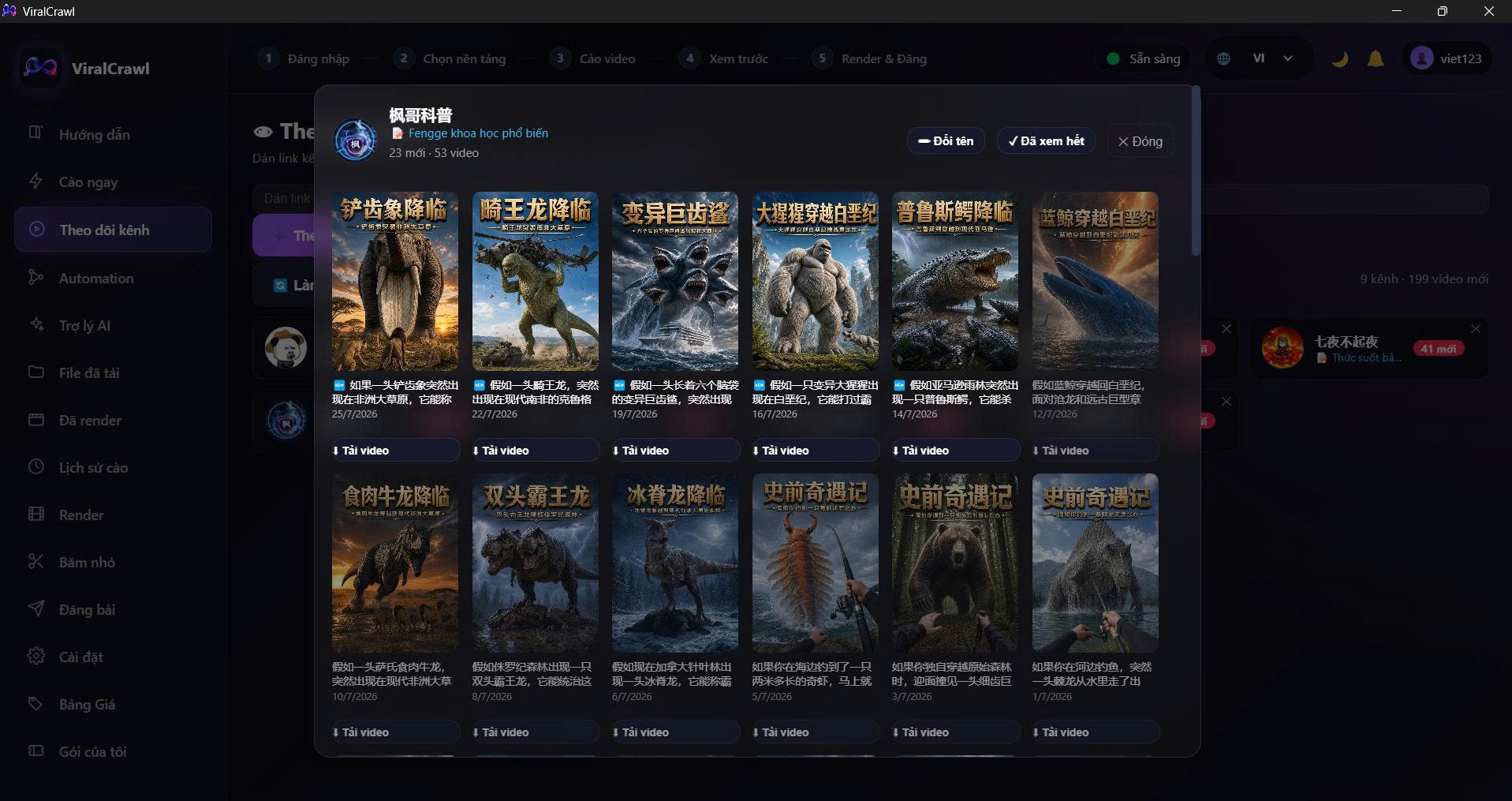Click the Đổi tên rename button

coord(946,141)
